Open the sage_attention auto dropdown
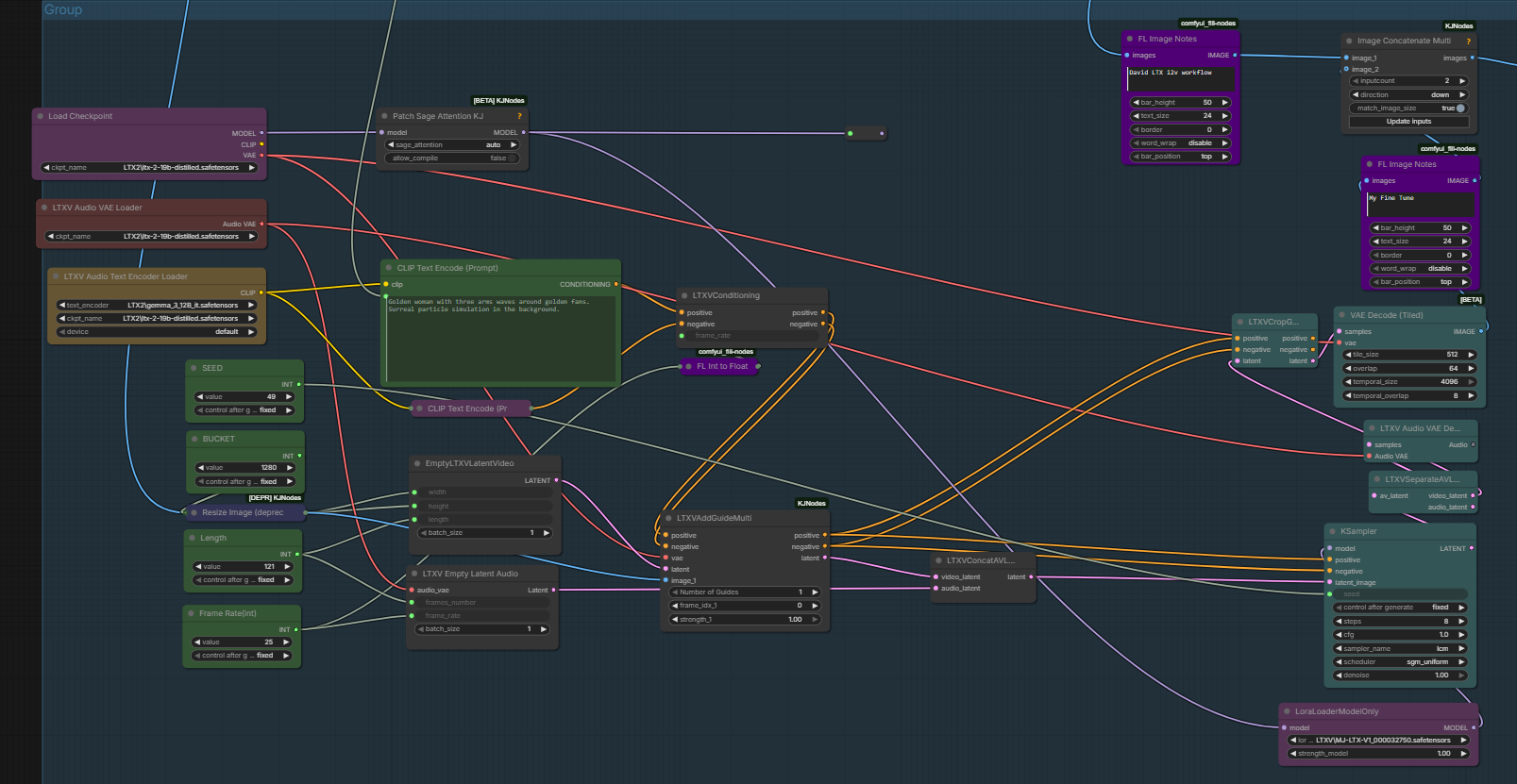This screenshot has width=1517, height=784. (x=453, y=145)
